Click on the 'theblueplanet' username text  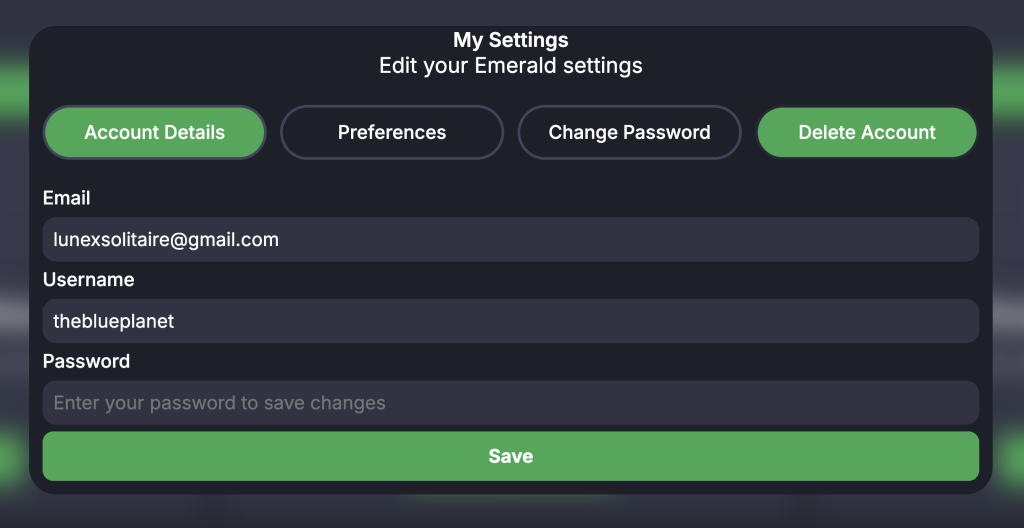click(x=114, y=321)
